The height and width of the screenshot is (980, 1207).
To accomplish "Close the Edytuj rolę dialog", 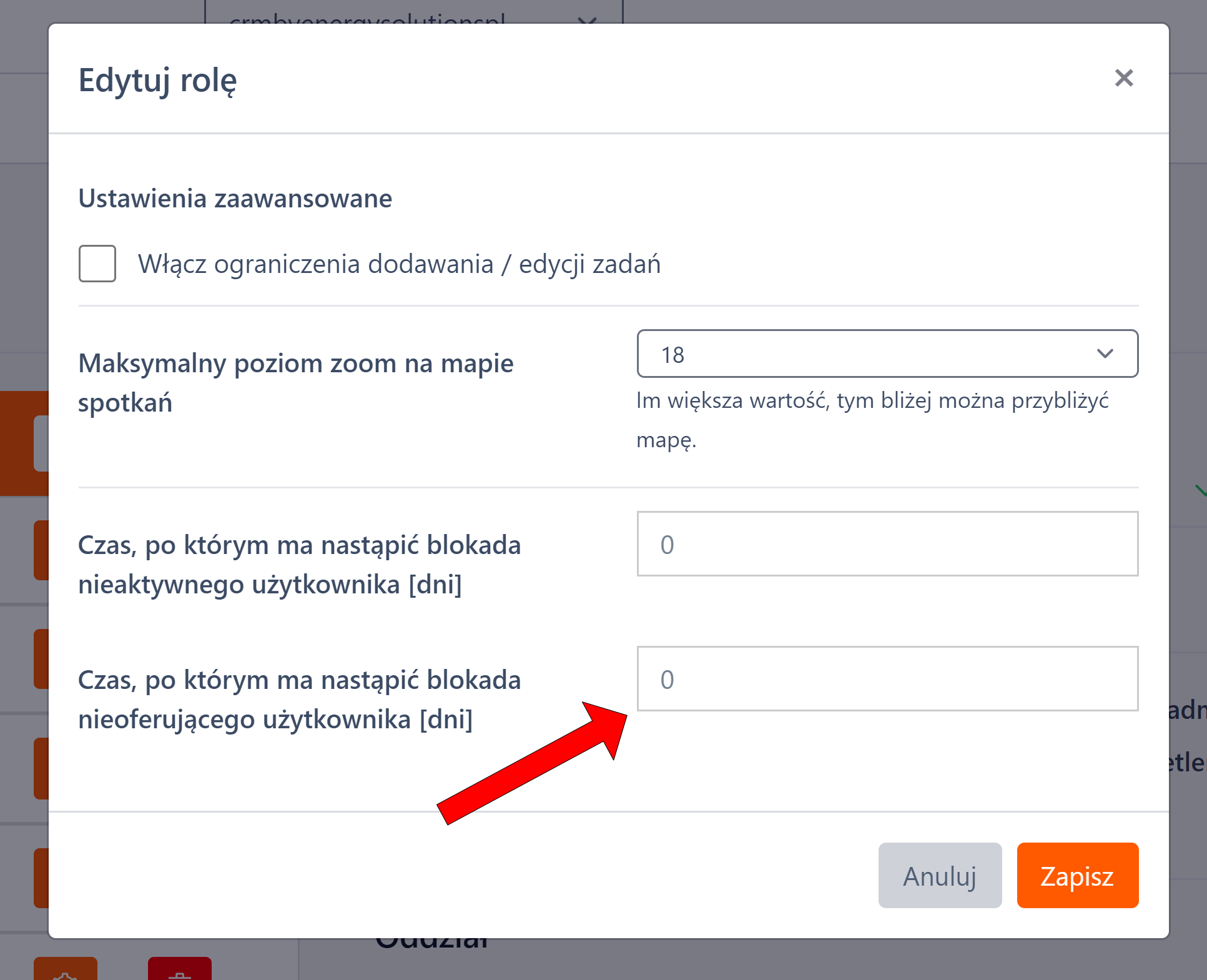I will 1123,78.
